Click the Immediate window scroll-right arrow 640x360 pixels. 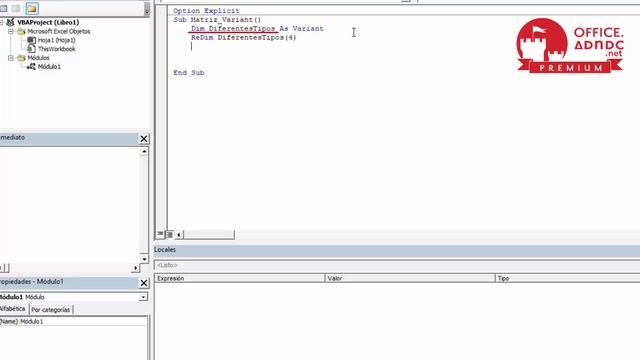click(x=135, y=268)
